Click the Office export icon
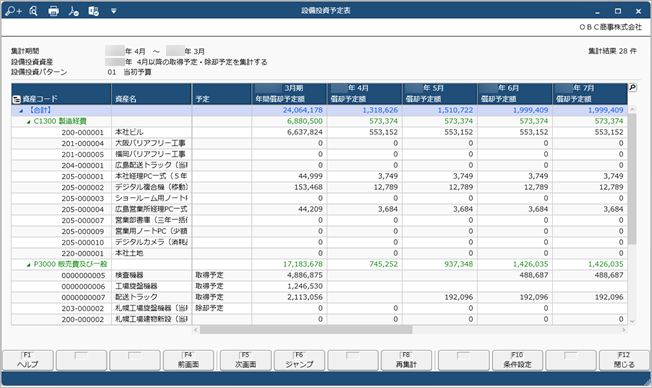This screenshot has width=652, height=388. [x=94, y=11]
